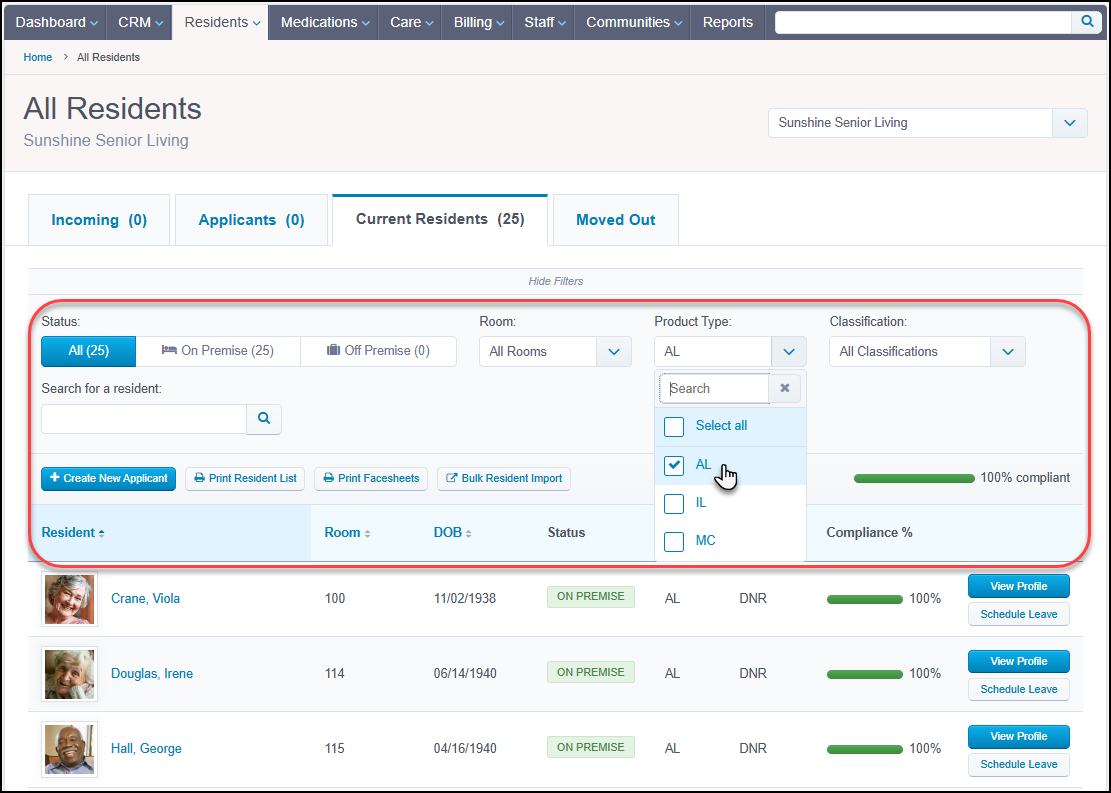This screenshot has width=1111, height=793.
Task: Click the Off Premise building icon
Action: tap(334, 351)
